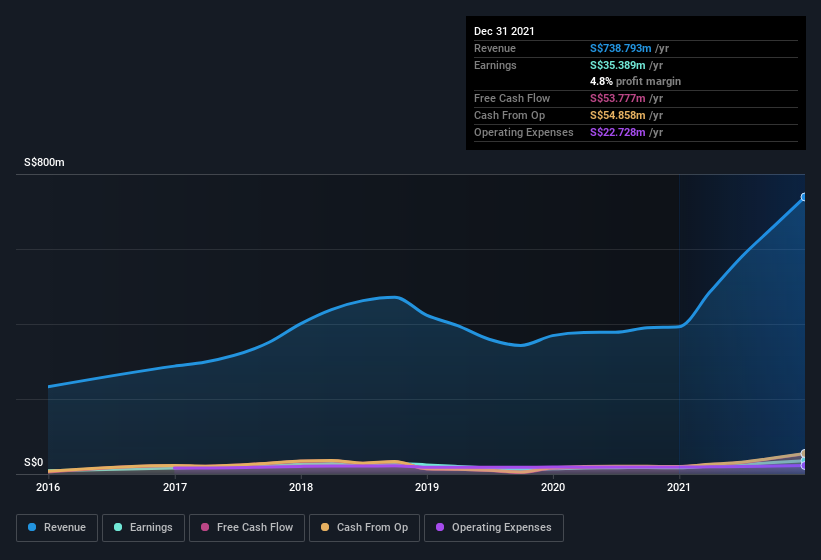This screenshot has width=821, height=560.
Task: Click the 2021 x-axis label
Action: 679,487
